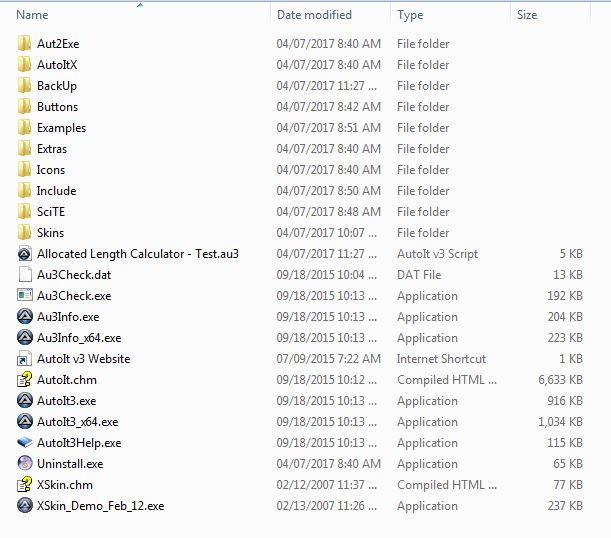This screenshot has height=538, width=611.
Task: Click the DAT File type cell
Action: [x=419, y=275]
